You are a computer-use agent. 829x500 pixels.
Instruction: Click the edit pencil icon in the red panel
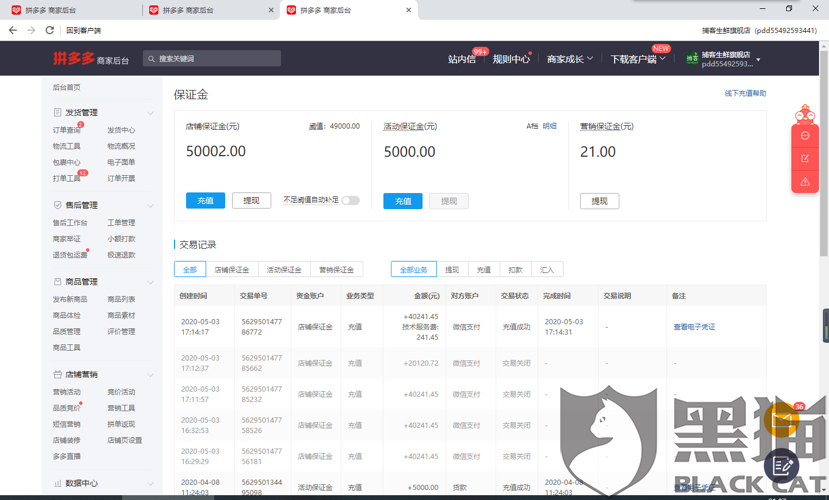click(x=805, y=159)
